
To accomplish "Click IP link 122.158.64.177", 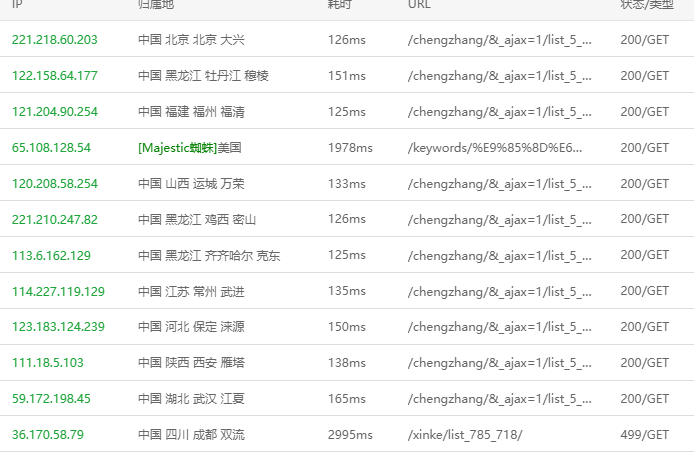I will pyautogui.click(x=54, y=76).
